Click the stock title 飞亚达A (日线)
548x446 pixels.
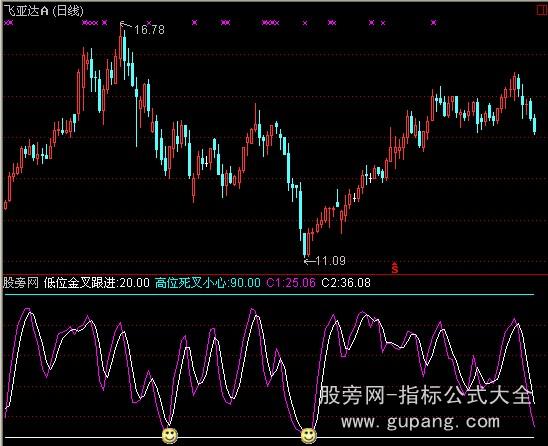44,11
